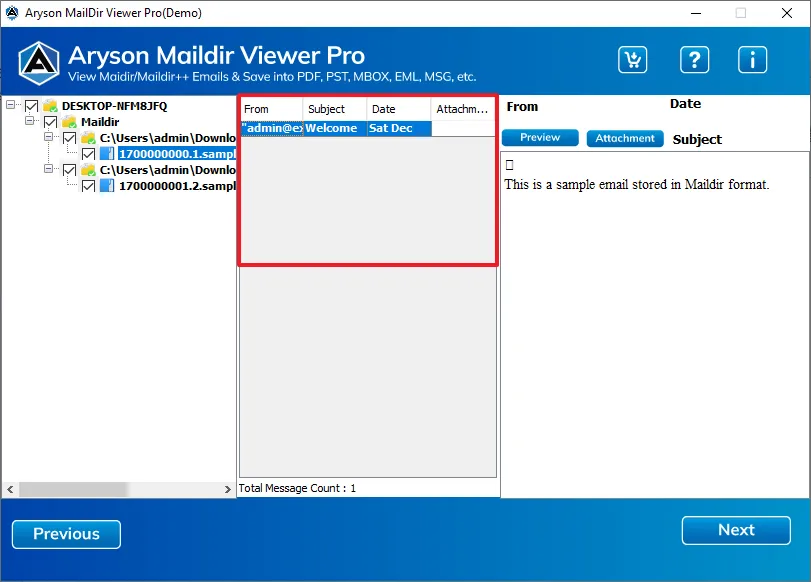811x582 pixels.
Task: Click the Maildir folder icon in tree
Action: pos(69,122)
